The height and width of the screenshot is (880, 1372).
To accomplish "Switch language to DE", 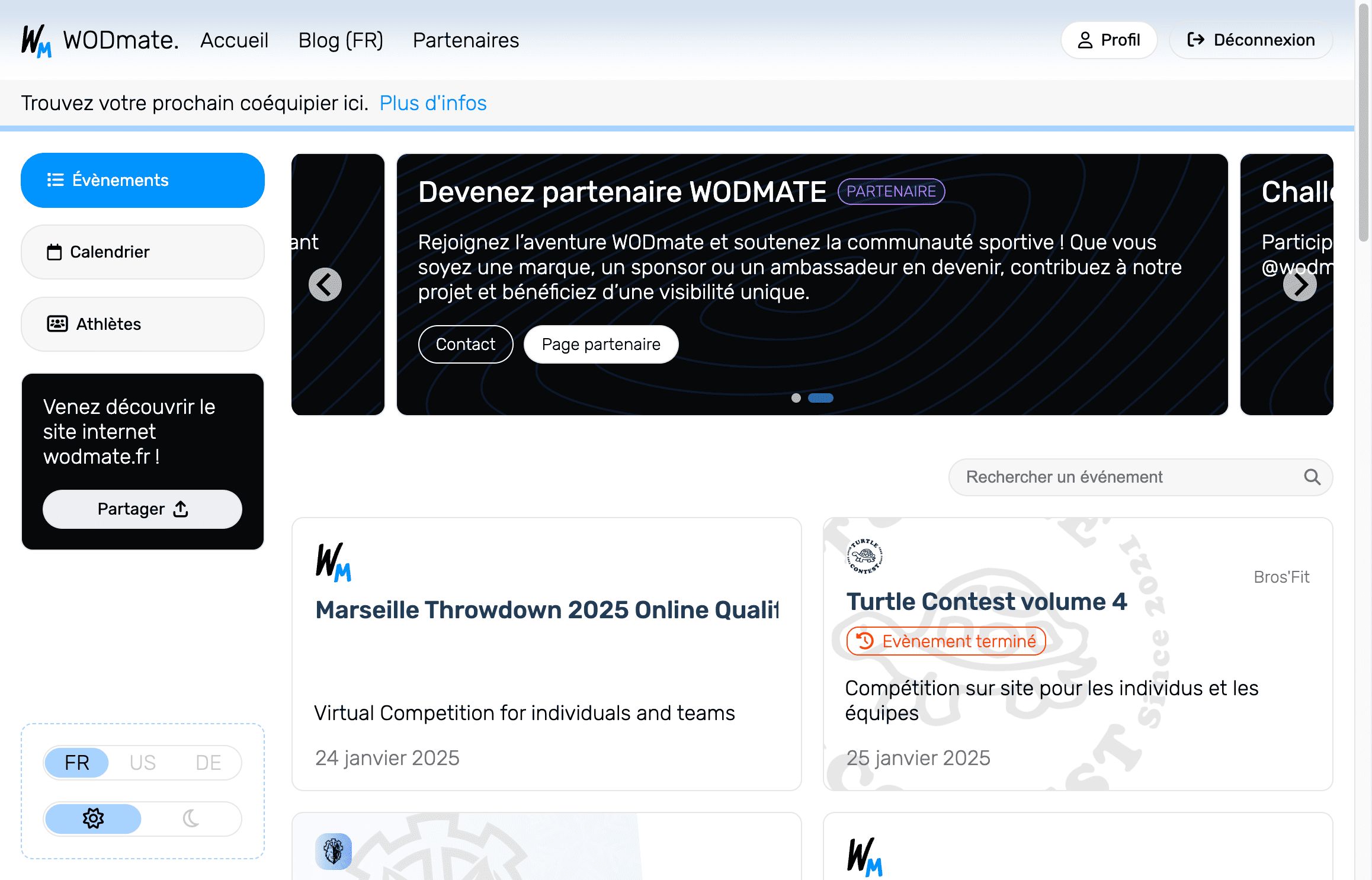I will click(209, 762).
